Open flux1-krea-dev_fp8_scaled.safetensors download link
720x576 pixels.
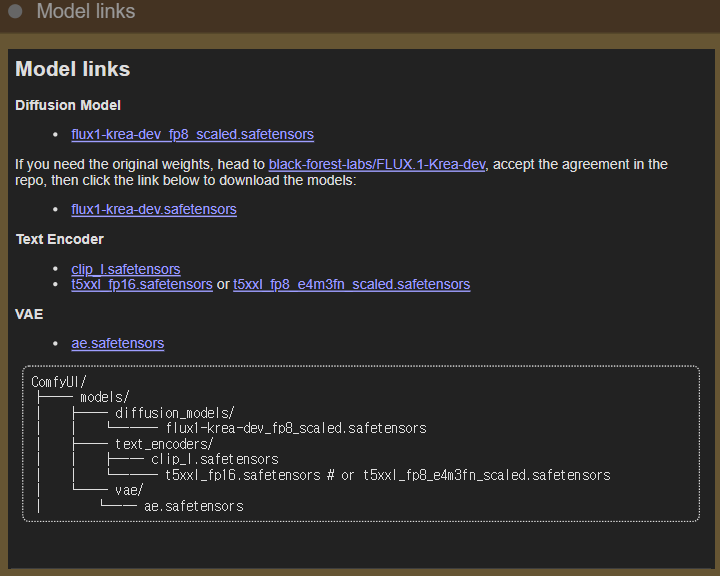click(192, 134)
